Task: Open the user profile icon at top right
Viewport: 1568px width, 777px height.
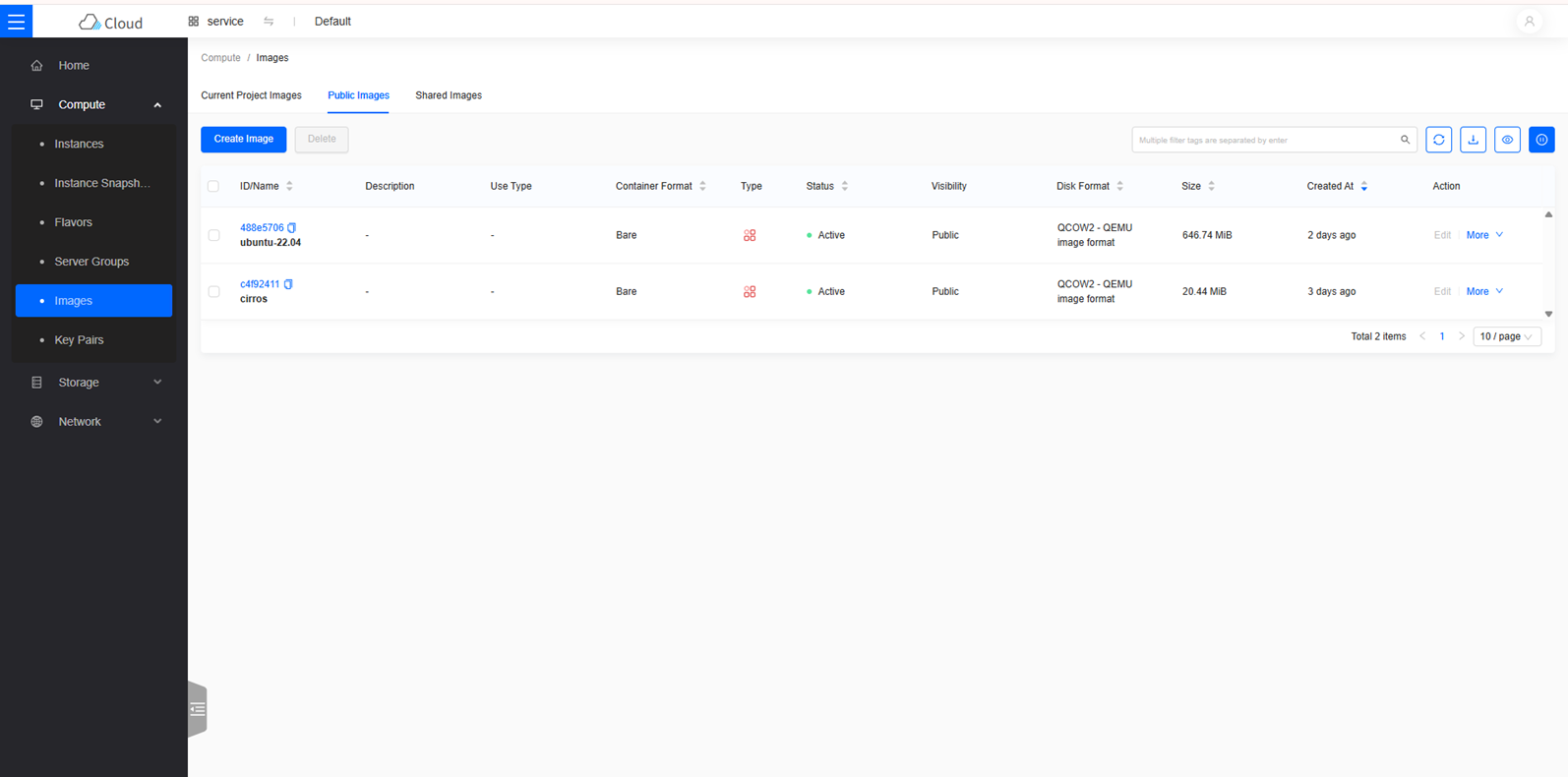Action: tap(1529, 21)
